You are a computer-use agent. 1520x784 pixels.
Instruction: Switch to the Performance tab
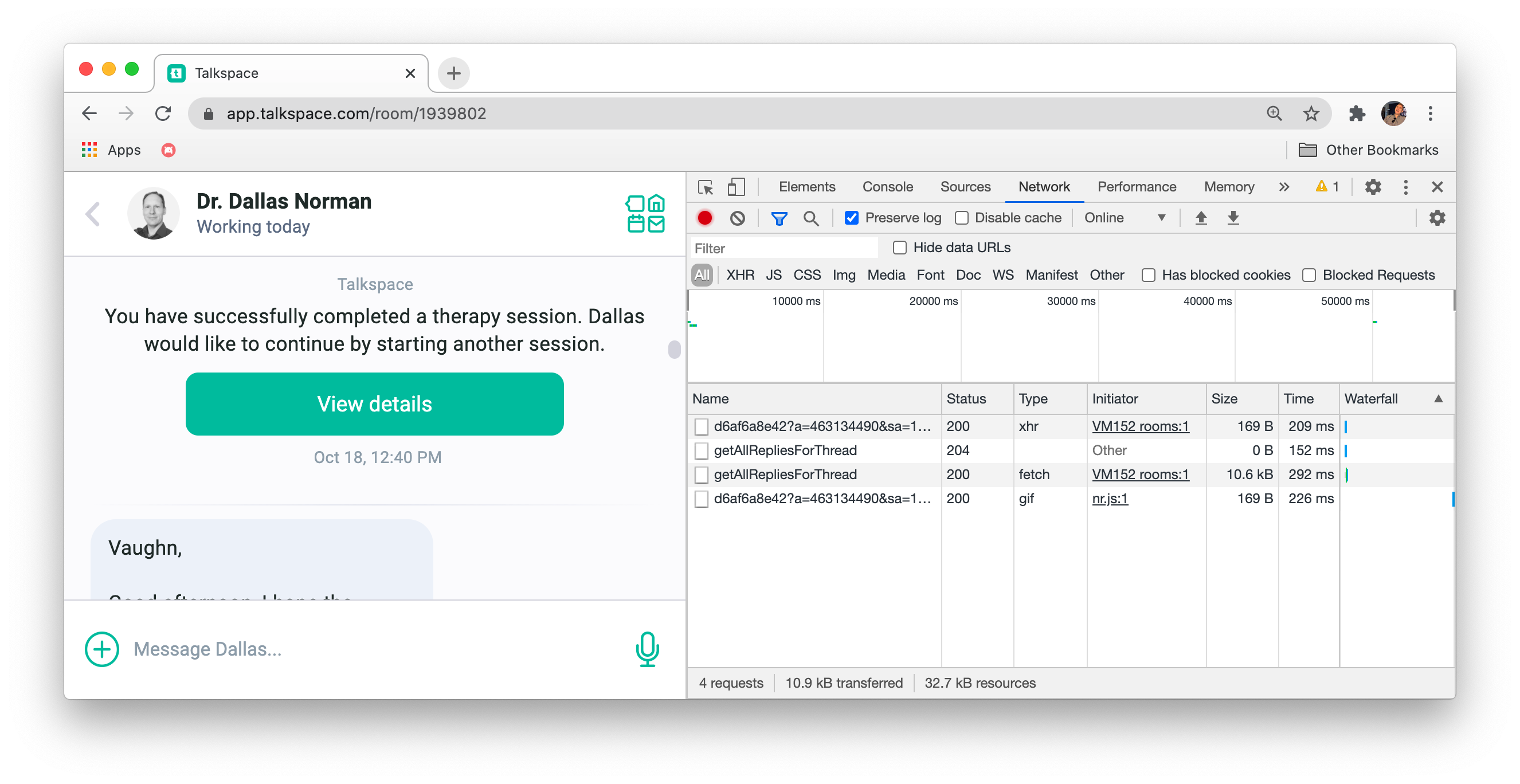[x=1137, y=187]
